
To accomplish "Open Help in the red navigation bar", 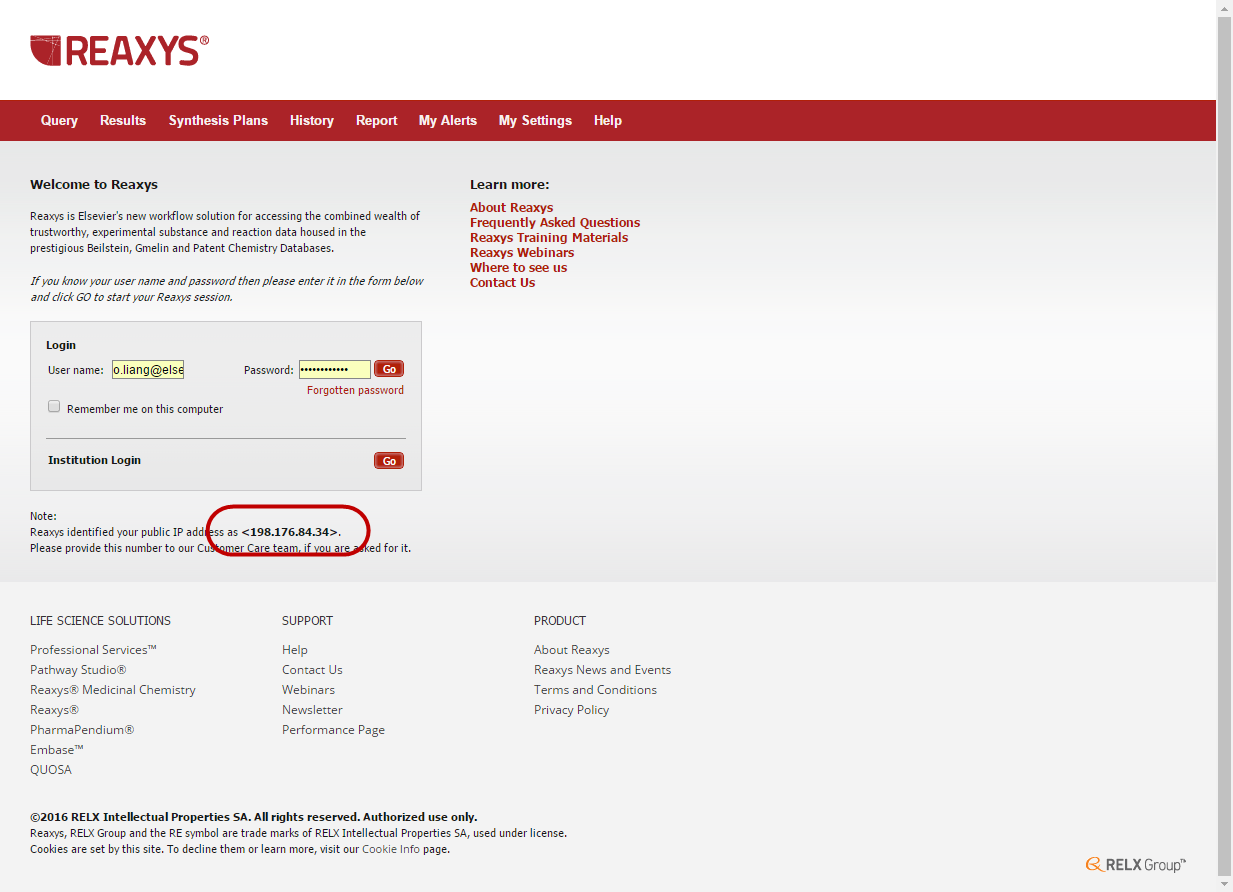I will pyautogui.click(x=608, y=120).
